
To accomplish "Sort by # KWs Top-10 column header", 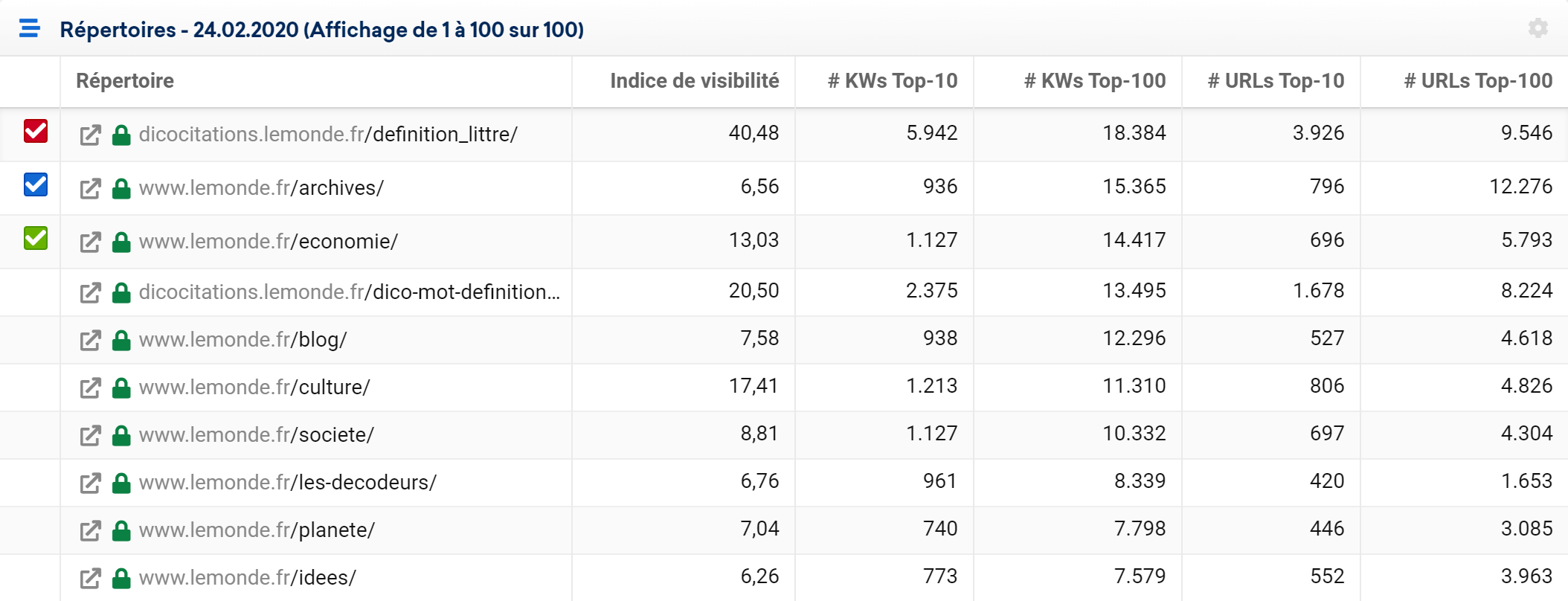I will (893, 80).
